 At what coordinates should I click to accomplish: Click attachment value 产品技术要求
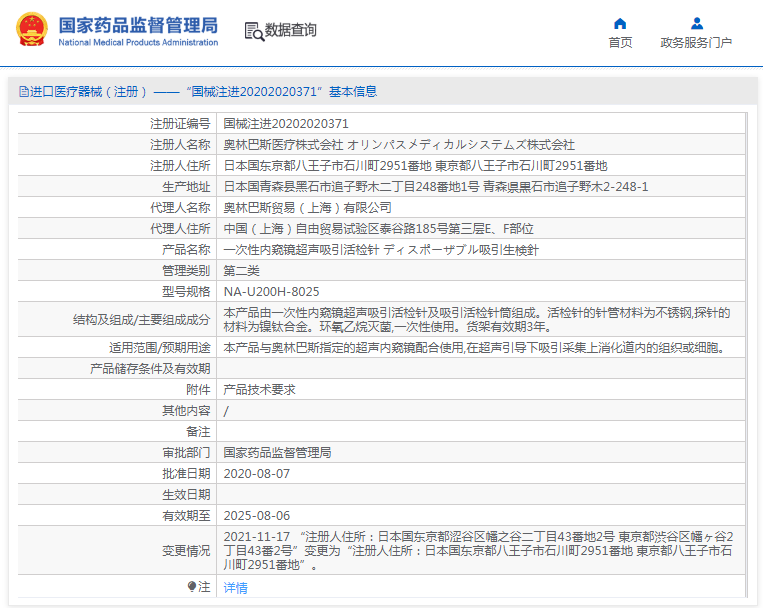click(x=259, y=389)
